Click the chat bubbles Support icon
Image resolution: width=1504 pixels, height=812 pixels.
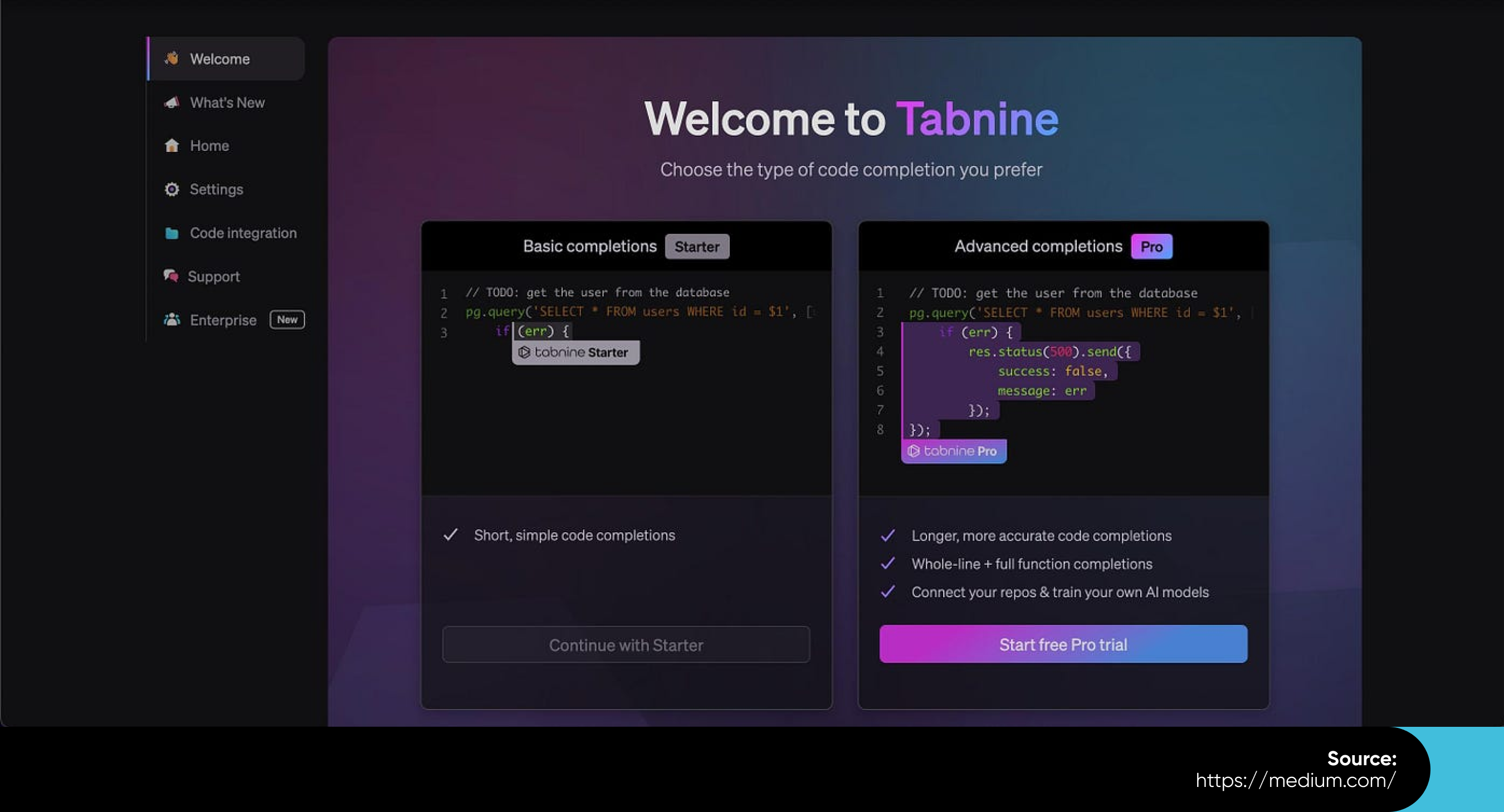coord(170,276)
